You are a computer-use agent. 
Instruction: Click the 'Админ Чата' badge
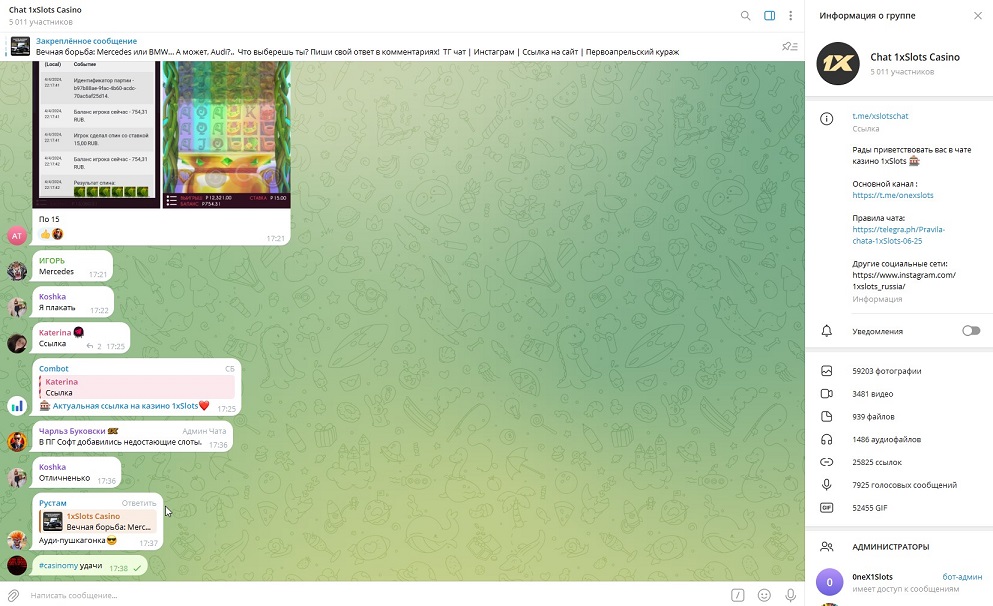204,431
